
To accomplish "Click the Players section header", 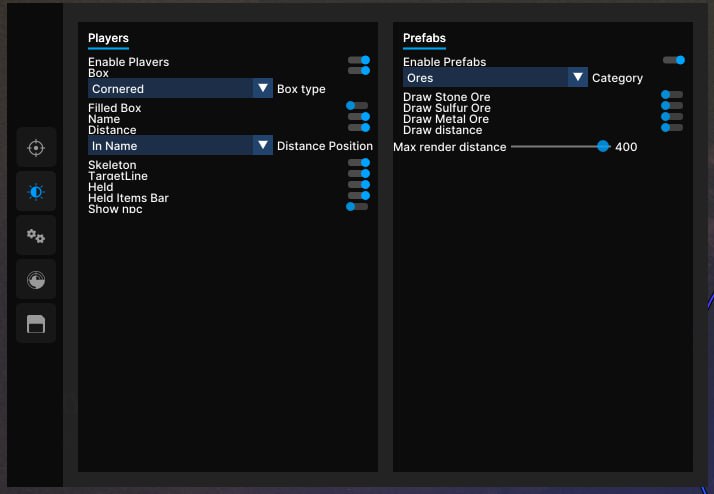I will [108, 38].
